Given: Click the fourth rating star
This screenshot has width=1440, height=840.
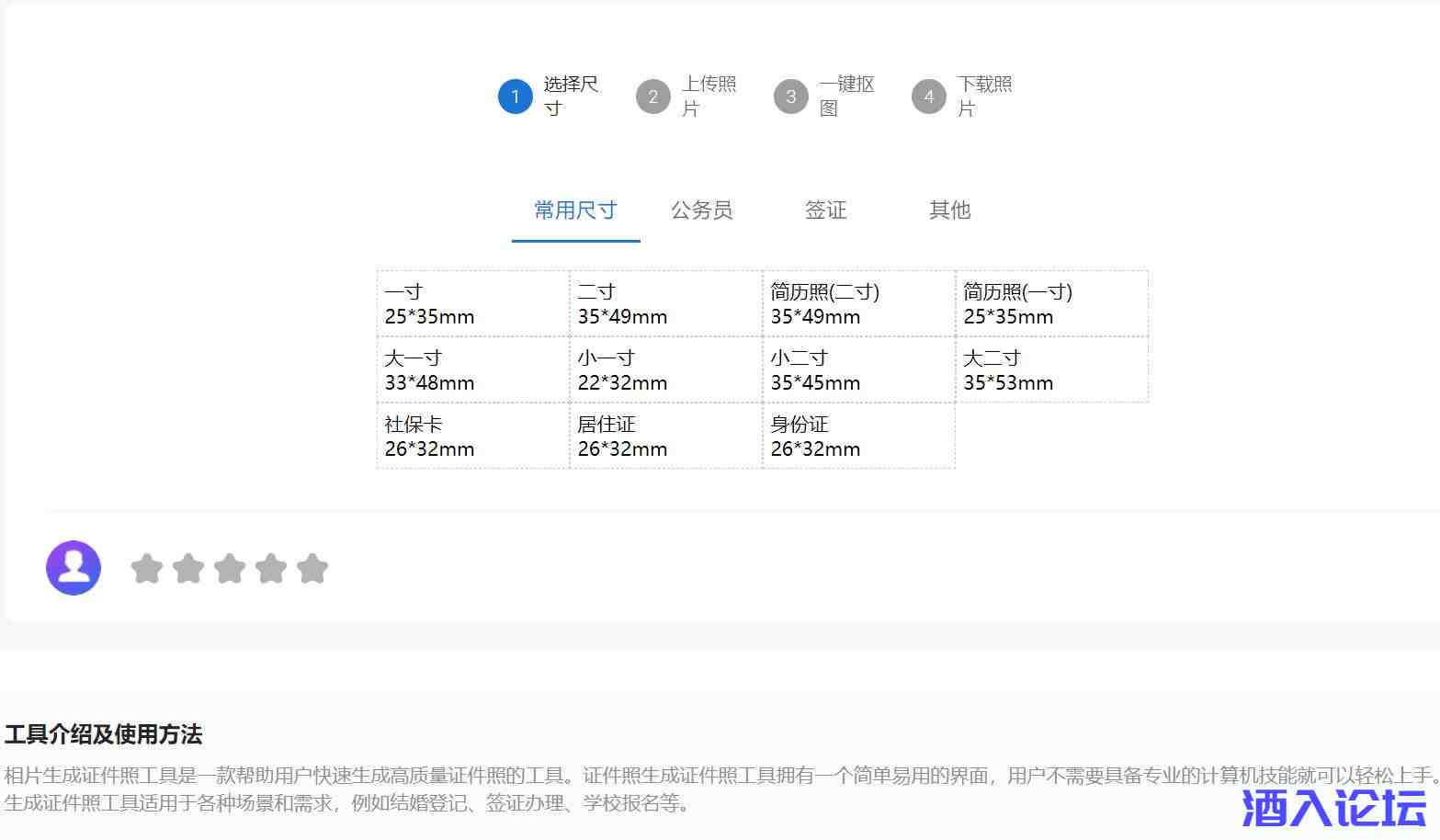Looking at the screenshot, I should coord(271,569).
